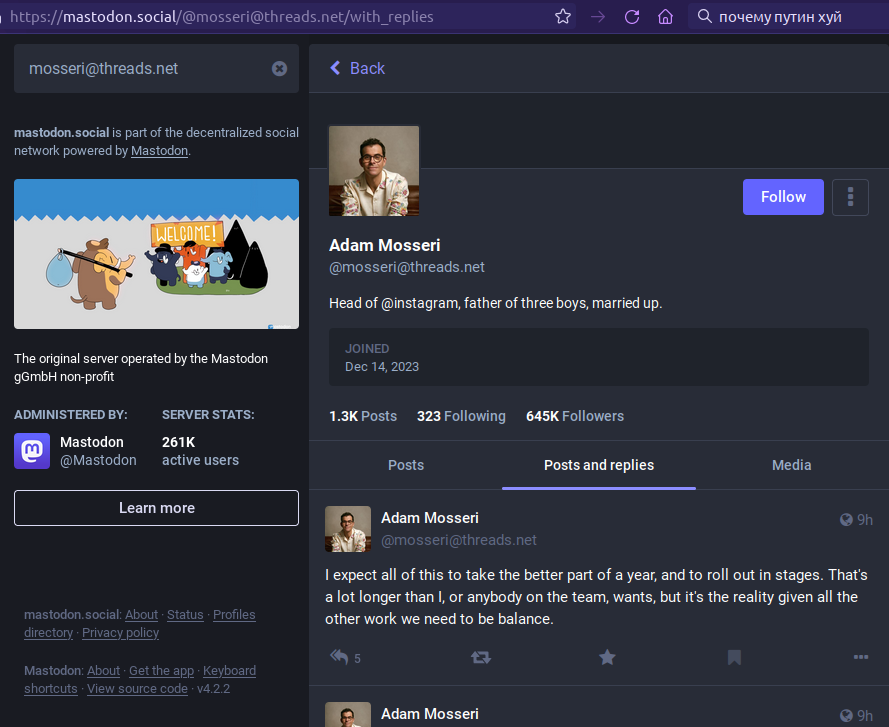Switch to the Posts tab
The image size is (889, 727).
pyautogui.click(x=406, y=465)
